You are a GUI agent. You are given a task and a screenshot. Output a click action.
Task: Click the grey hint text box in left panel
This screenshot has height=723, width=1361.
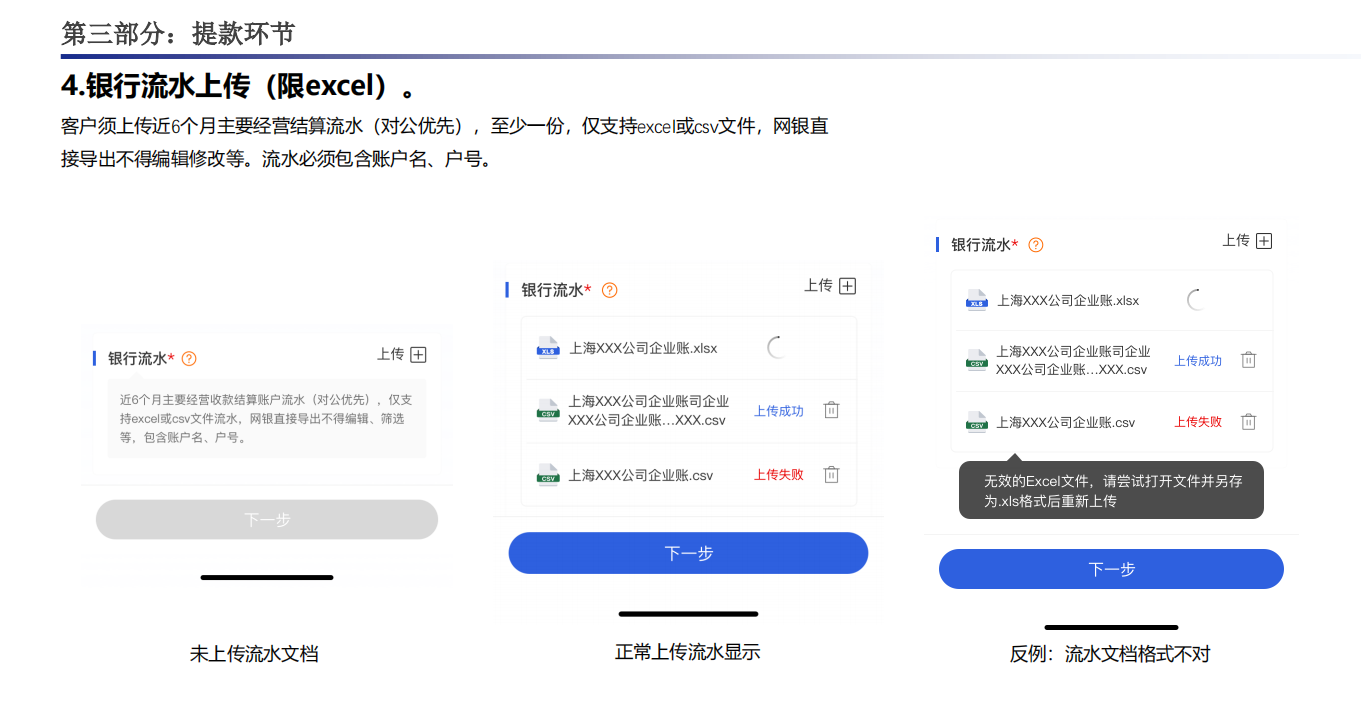266,418
